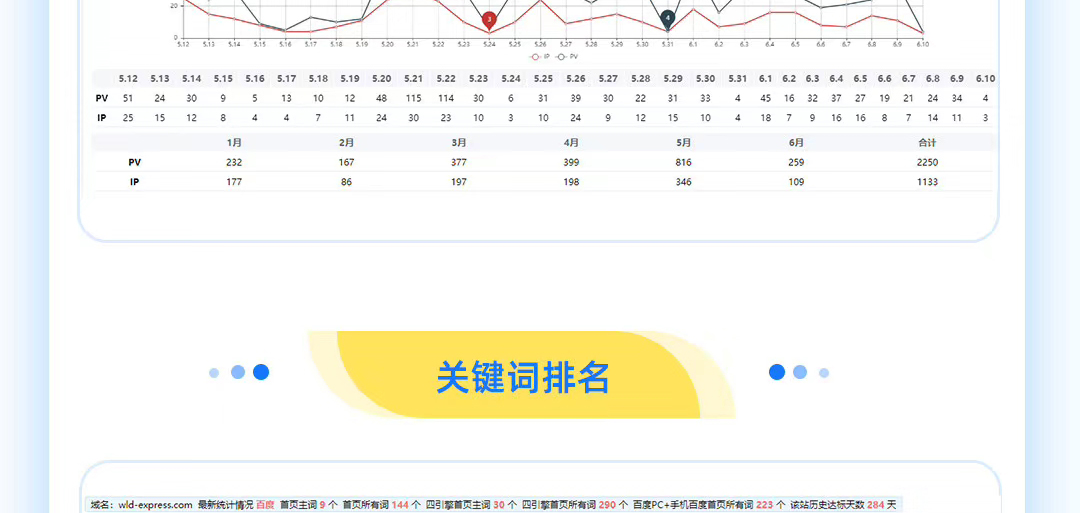This screenshot has height=513, width=1080.
Task: Click the PV value 114 under 5.22
Action: point(446,98)
